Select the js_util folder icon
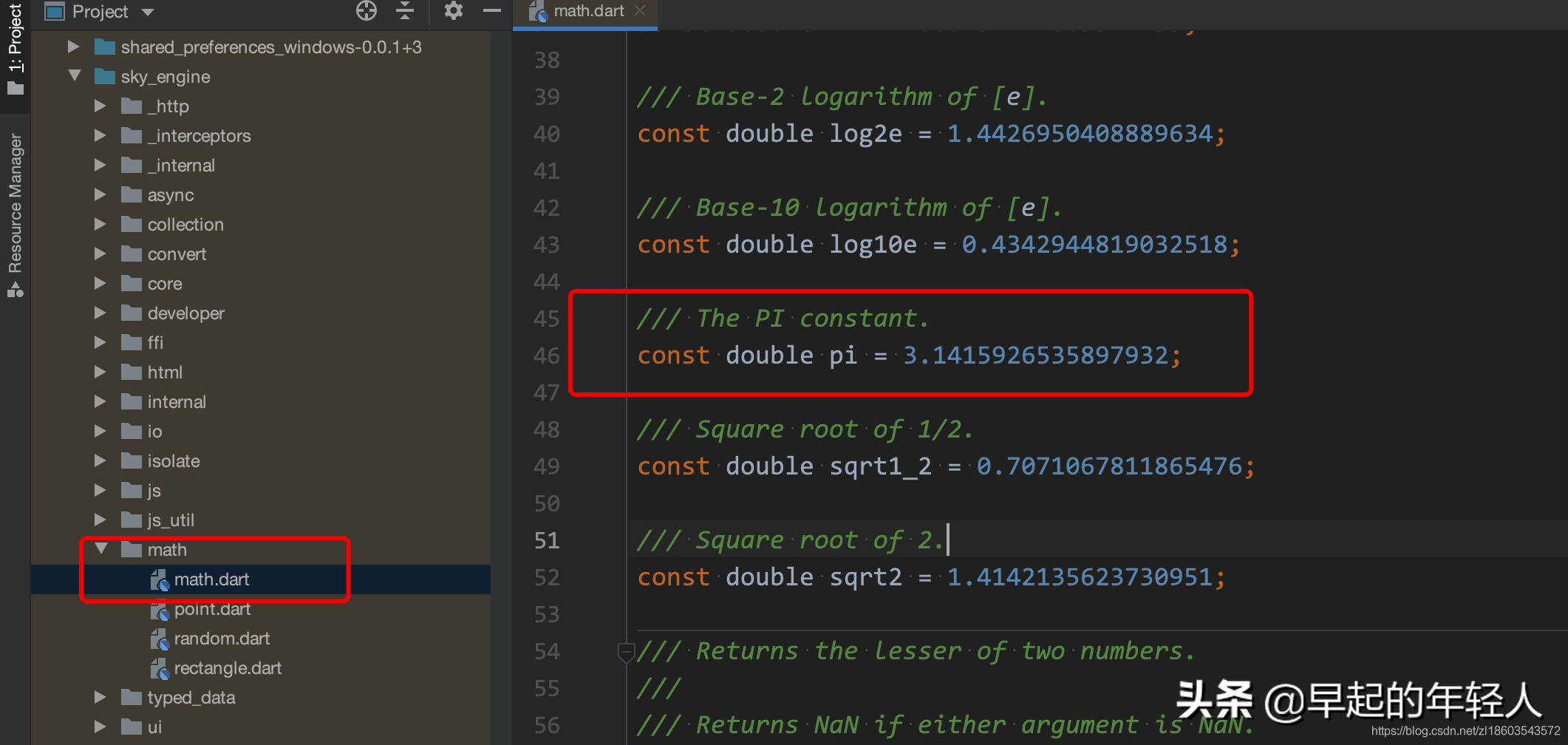1568x745 pixels. 132,520
